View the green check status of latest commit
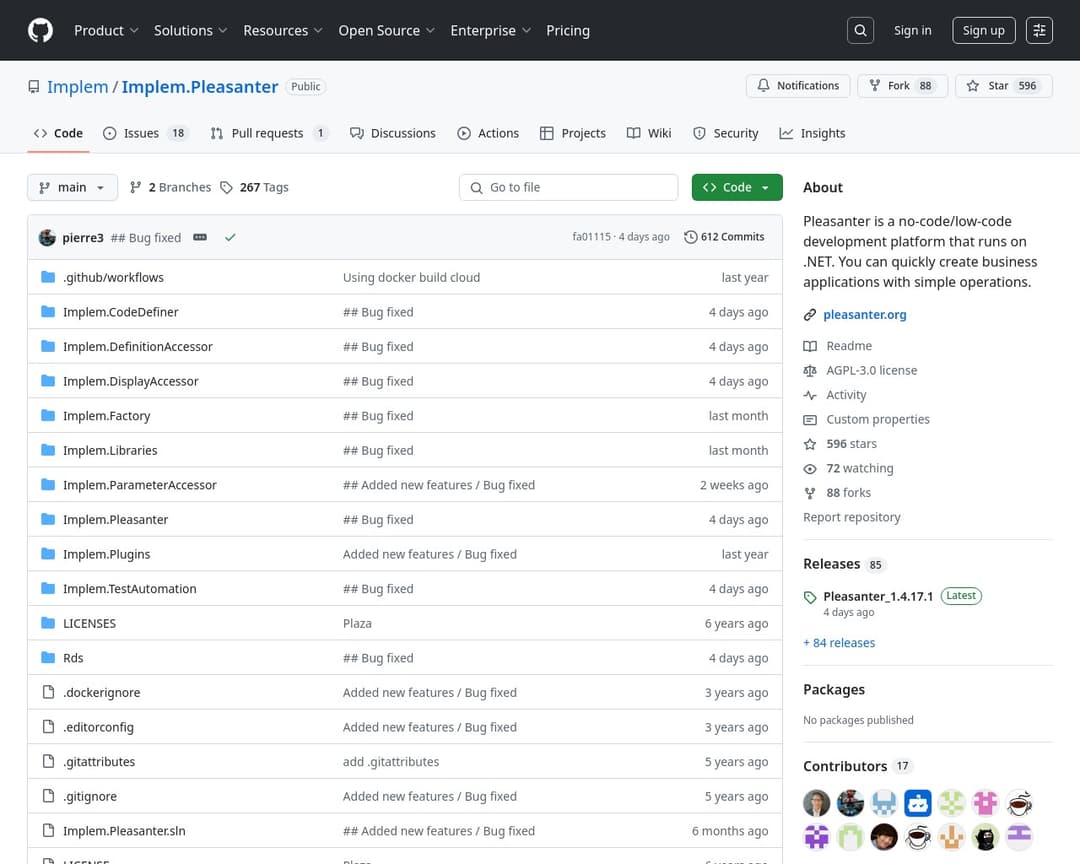Screen dimensions: 1080x864 pos(230,237)
